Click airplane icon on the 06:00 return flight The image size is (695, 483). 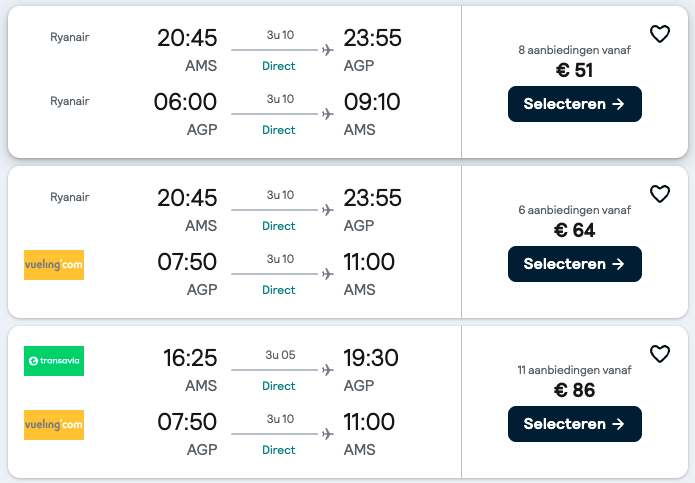click(x=327, y=113)
